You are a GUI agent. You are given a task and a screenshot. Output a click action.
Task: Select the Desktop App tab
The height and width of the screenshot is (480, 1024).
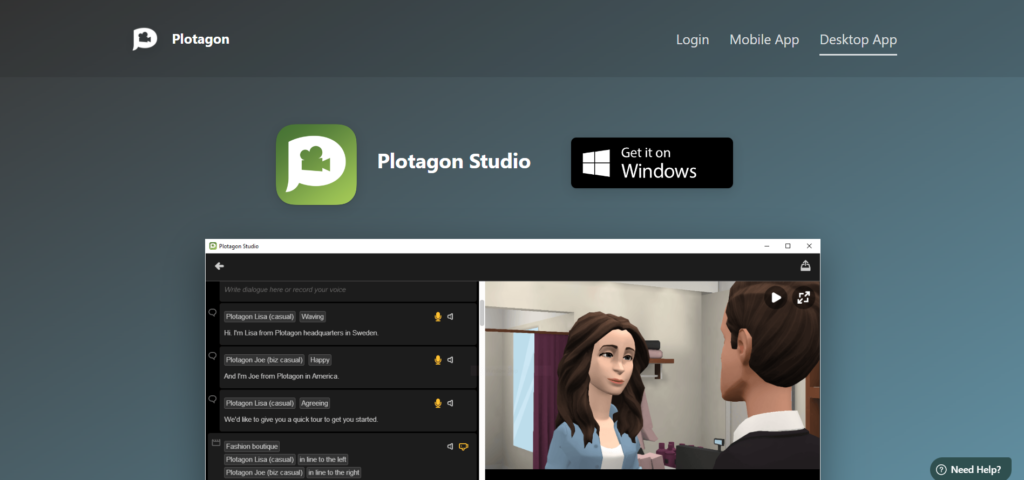858,40
